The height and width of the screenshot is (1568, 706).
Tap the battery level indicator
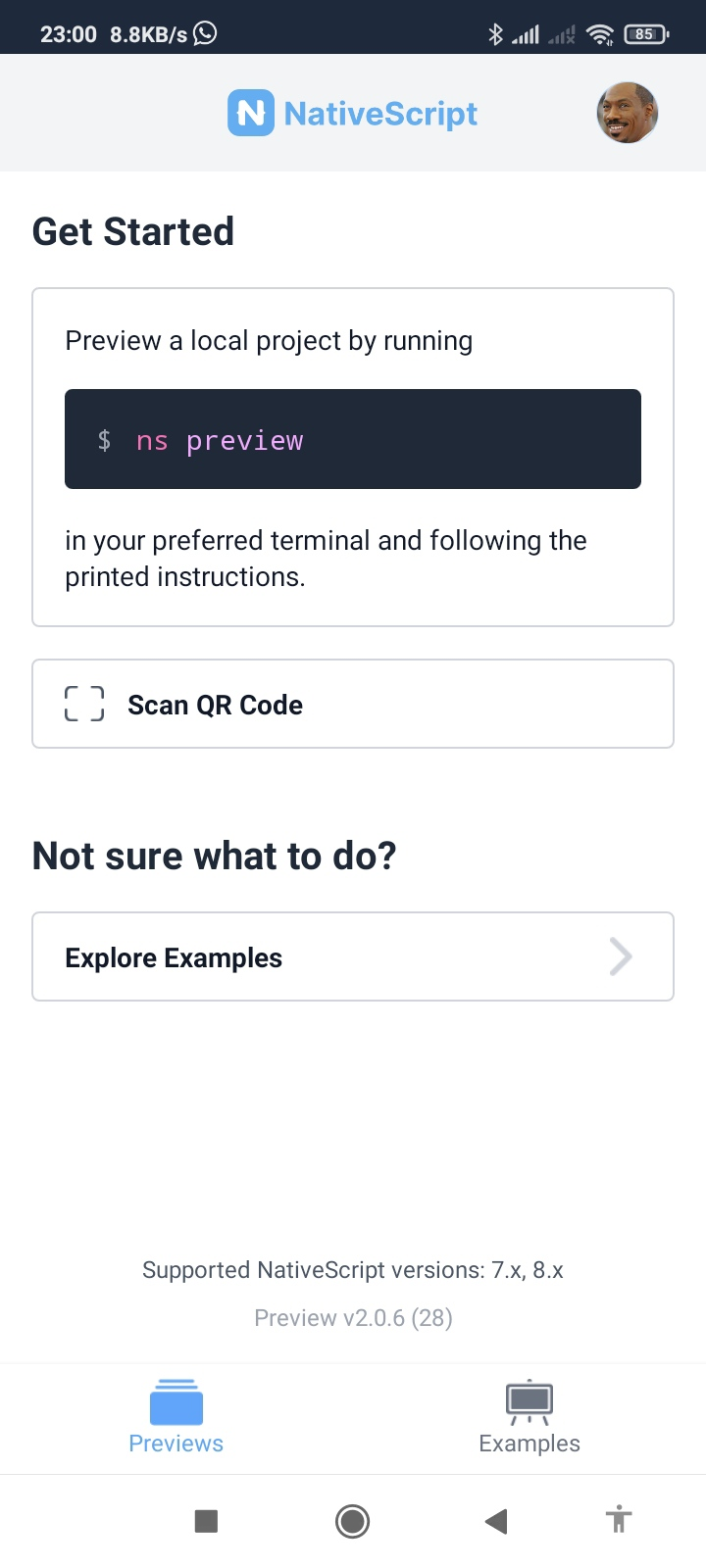(x=645, y=34)
